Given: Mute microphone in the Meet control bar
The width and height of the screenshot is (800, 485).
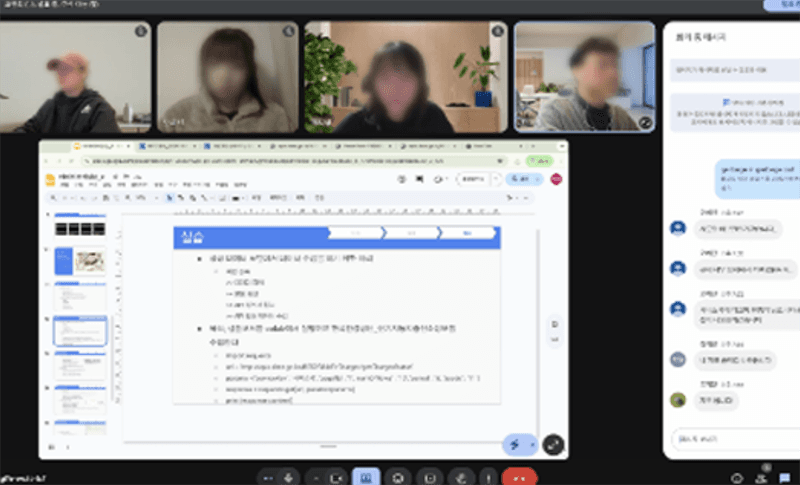Looking at the screenshot, I should (x=288, y=478).
